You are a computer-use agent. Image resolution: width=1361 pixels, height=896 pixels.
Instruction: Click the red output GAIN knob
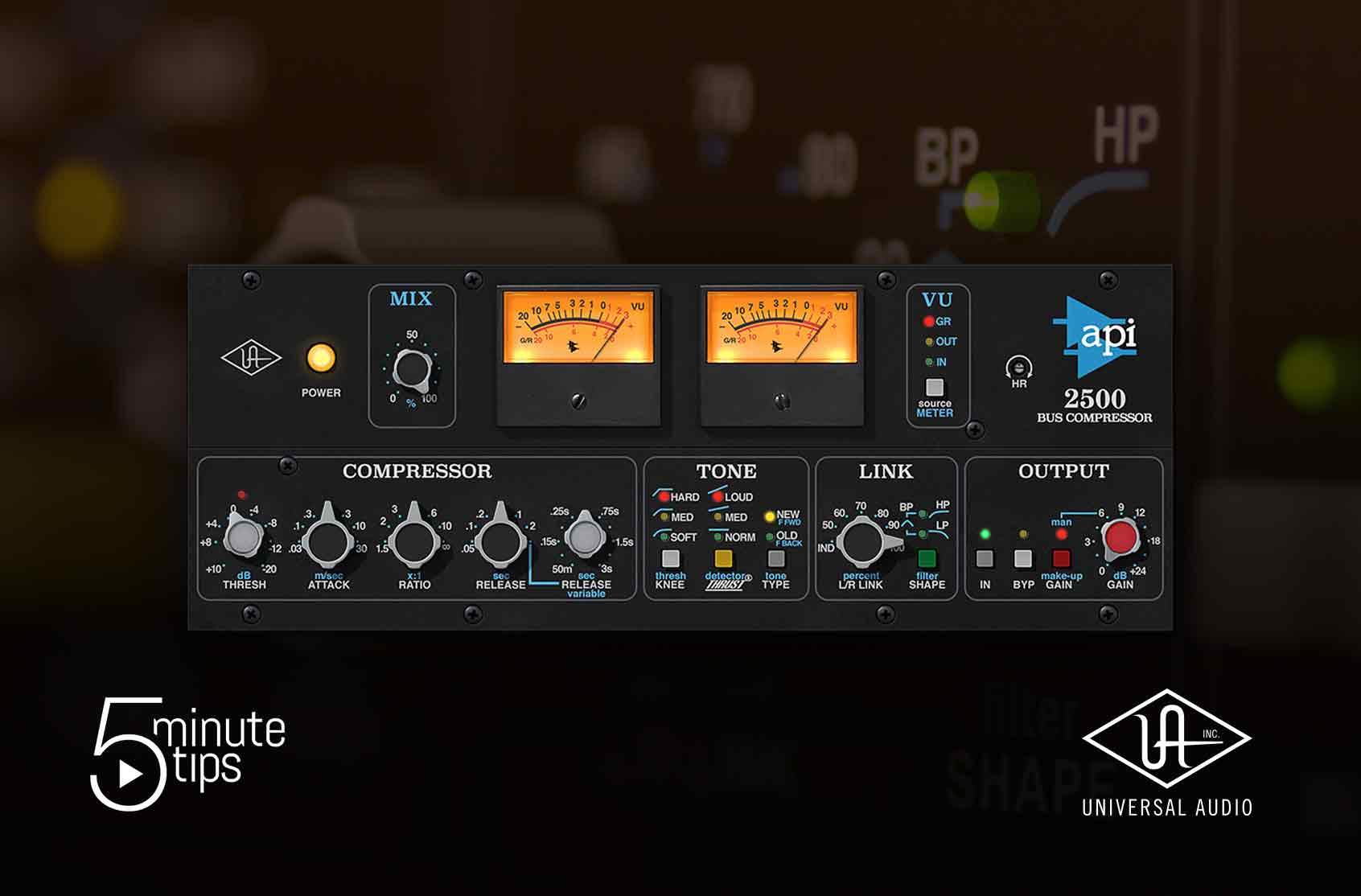pyautogui.click(x=1120, y=538)
